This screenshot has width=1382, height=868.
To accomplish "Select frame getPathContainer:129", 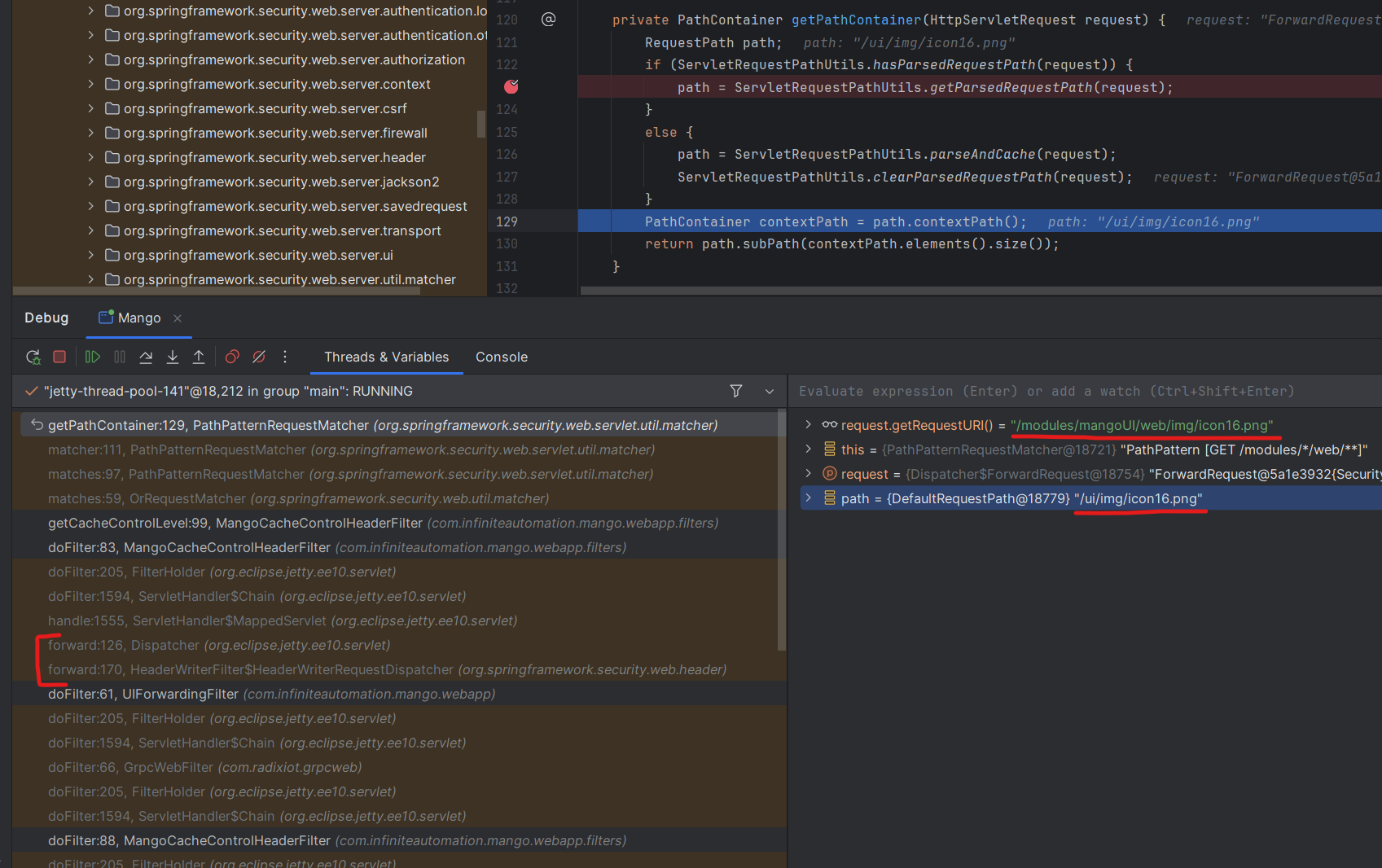I will tap(399, 425).
